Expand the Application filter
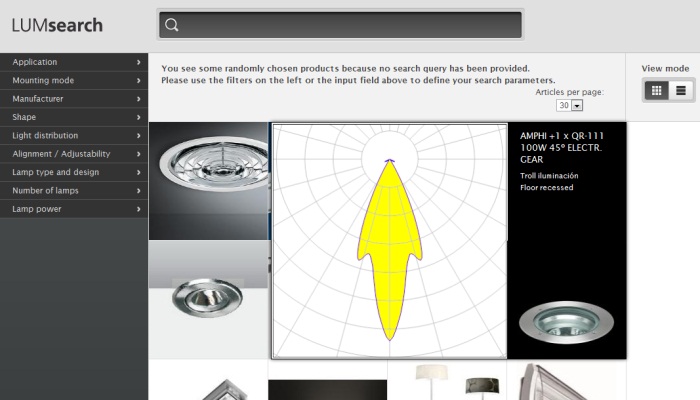This screenshot has height=400, width=700. click(74, 62)
